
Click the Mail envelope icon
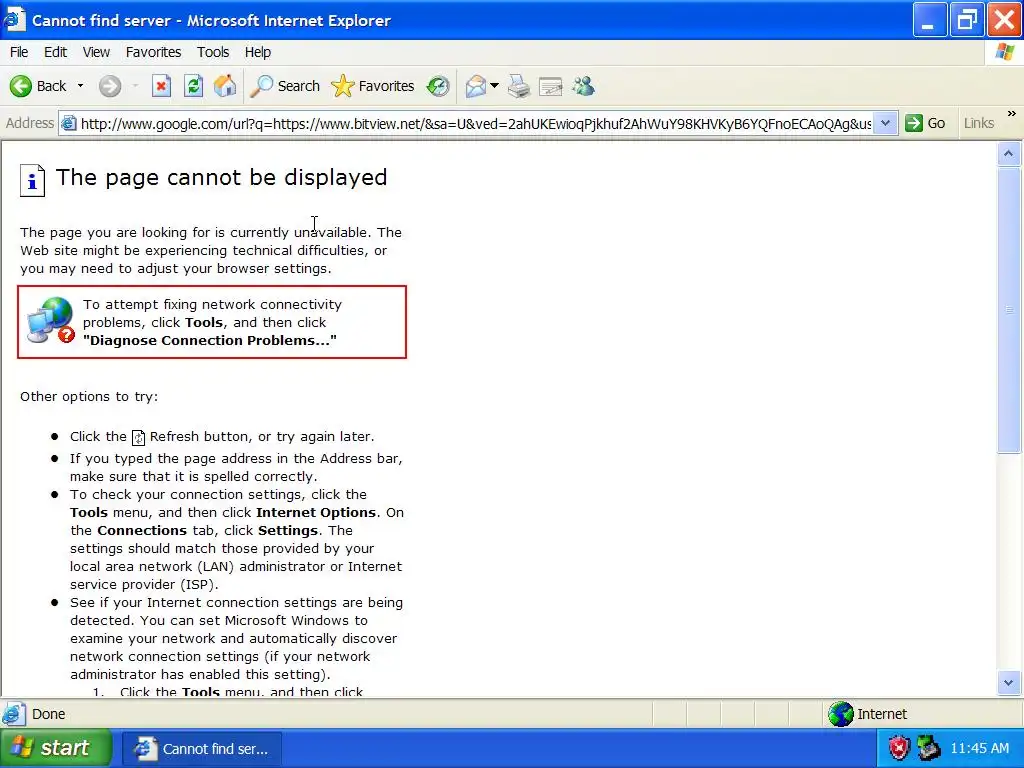click(475, 86)
